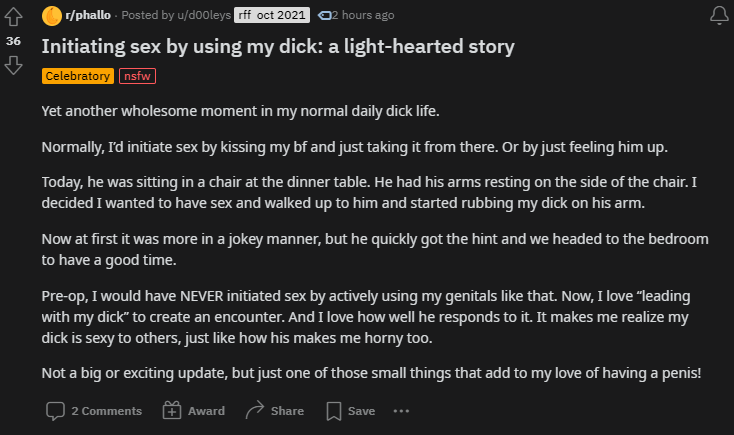Image resolution: width=734 pixels, height=435 pixels.
Task: Click the small icon before the timestamp
Action: 323,15
